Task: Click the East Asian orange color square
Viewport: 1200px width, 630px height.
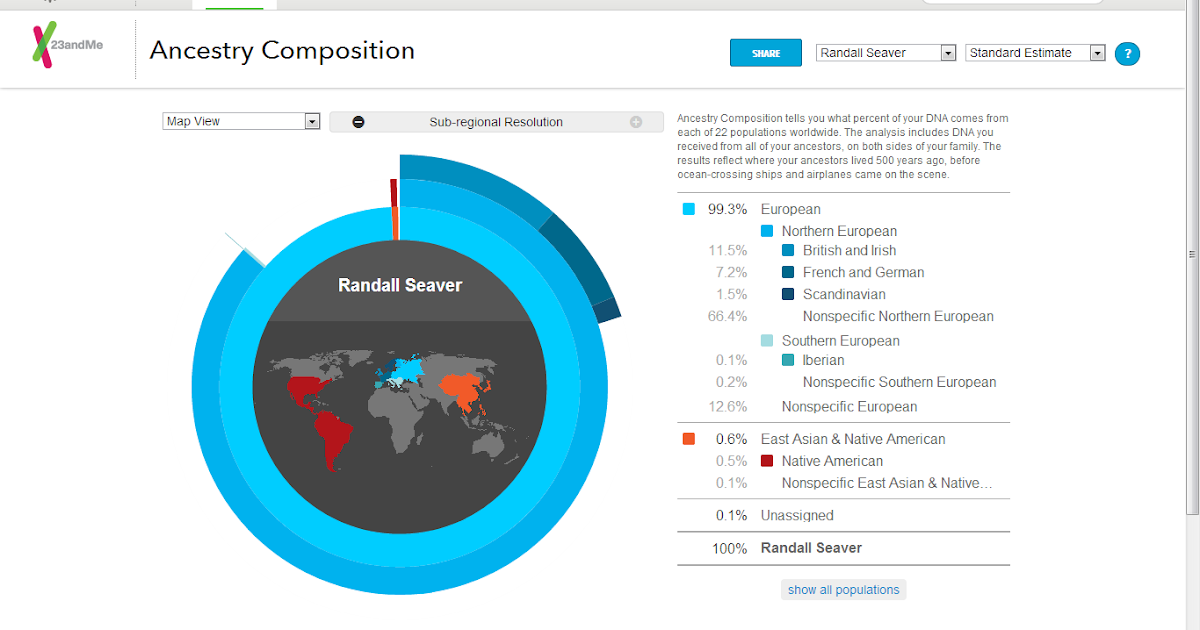Action: click(x=687, y=438)
